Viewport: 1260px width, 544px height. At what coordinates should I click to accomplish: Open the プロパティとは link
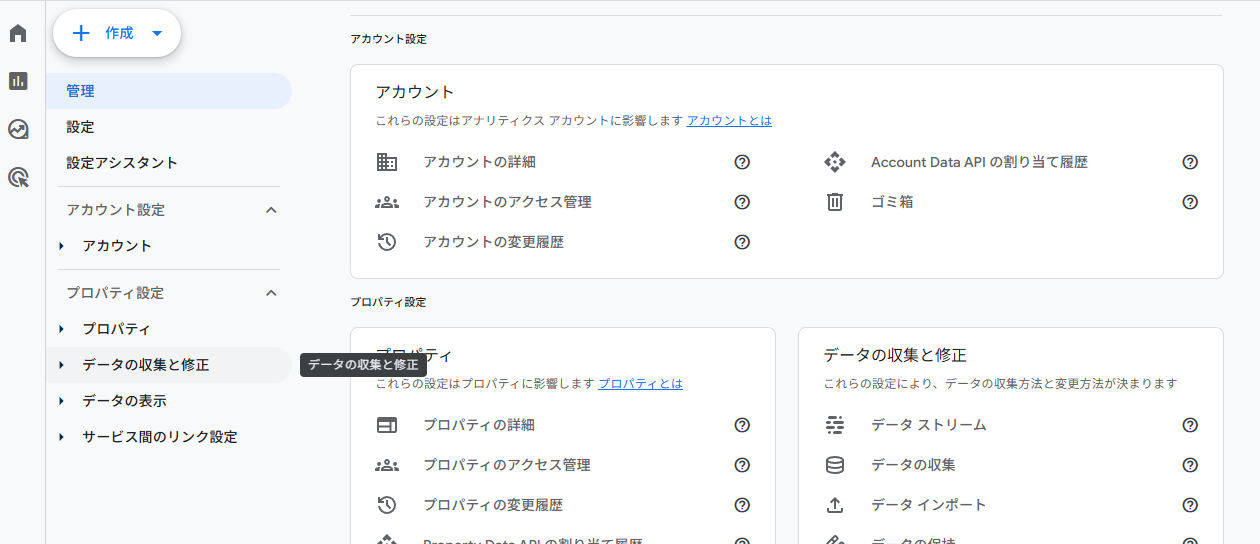(640, 383)
